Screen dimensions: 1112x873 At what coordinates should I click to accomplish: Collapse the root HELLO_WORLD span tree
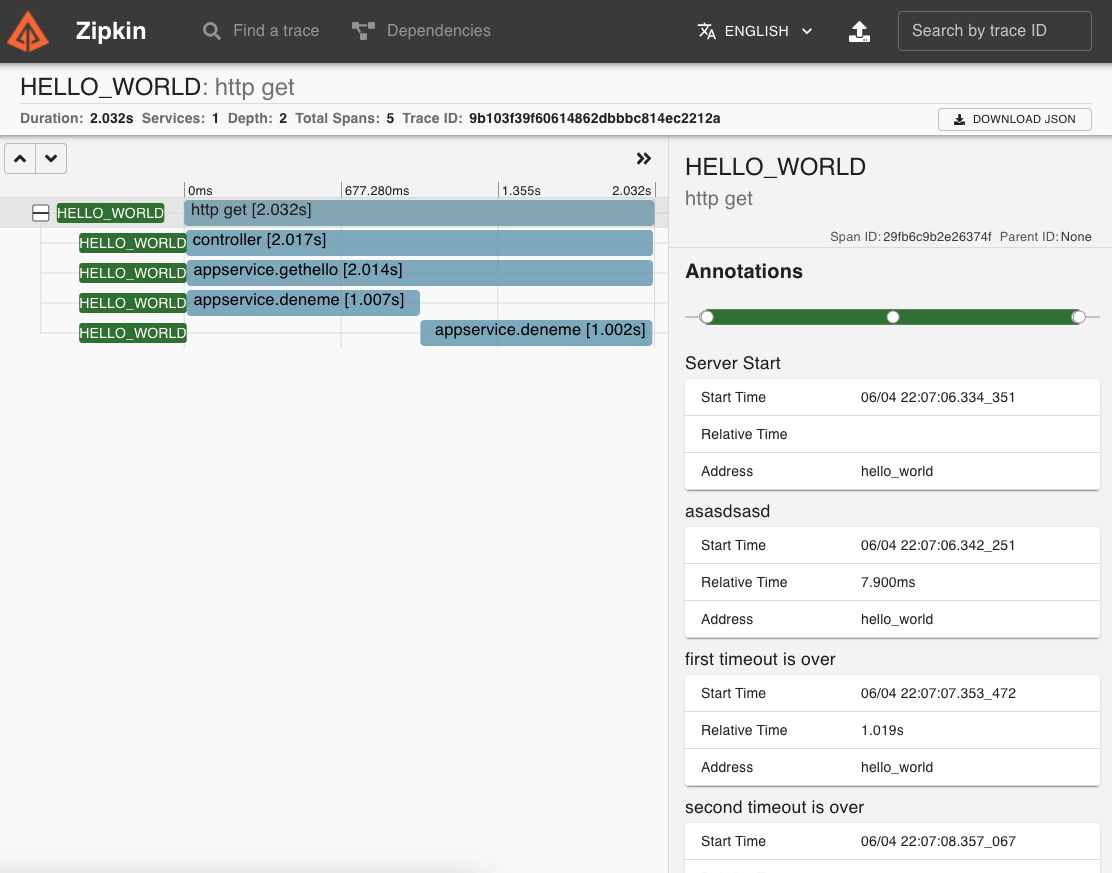(40, 213)
